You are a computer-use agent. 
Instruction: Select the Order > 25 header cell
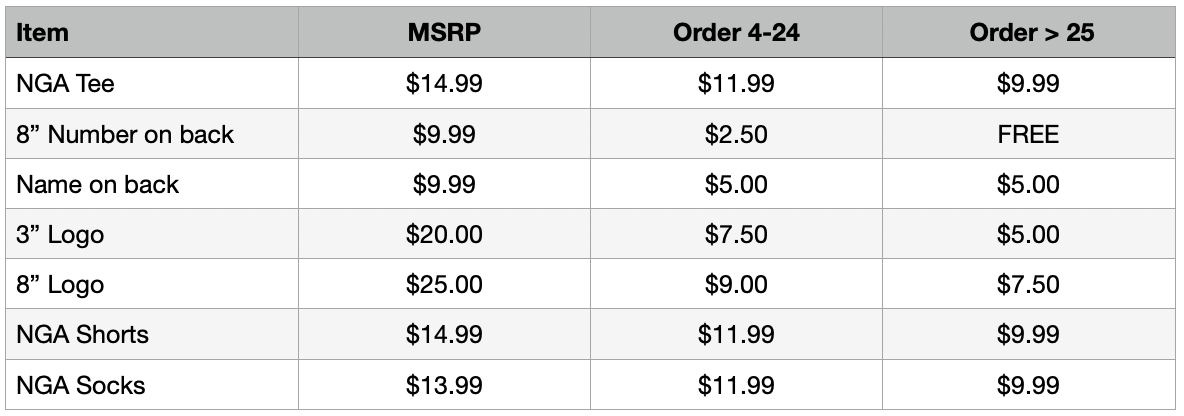click(x=1031, y=33)
